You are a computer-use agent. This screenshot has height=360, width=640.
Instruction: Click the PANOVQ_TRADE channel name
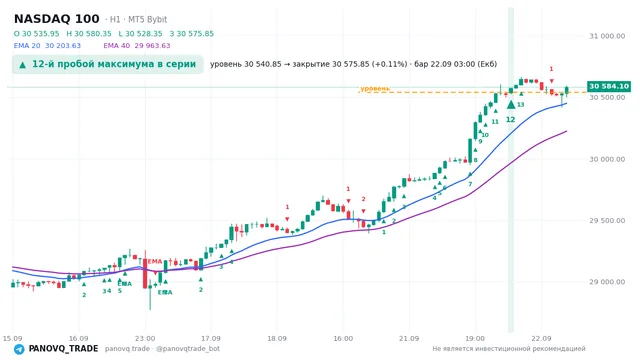click(63, 349)
